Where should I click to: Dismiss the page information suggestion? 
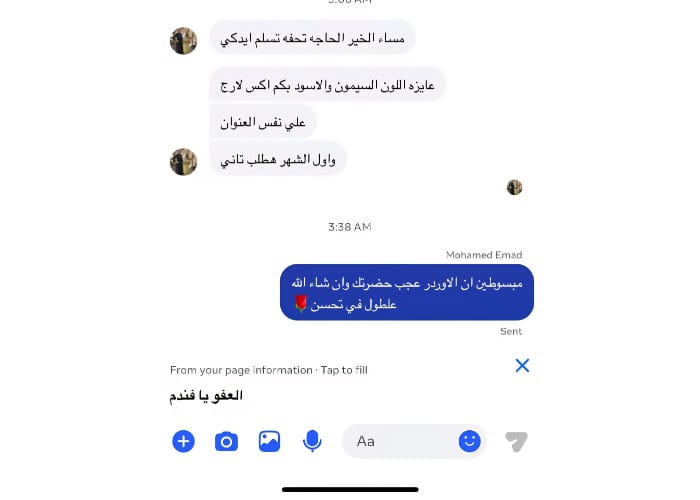[522, 366]
